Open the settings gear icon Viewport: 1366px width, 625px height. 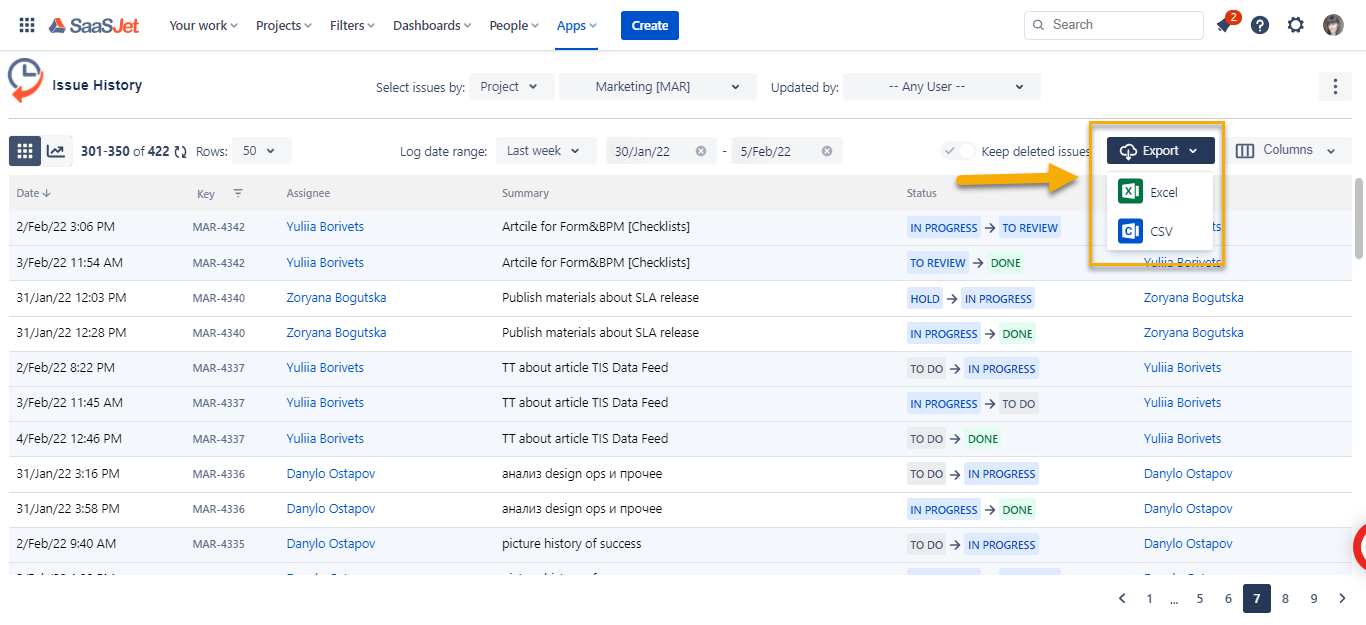point(1296,25)
